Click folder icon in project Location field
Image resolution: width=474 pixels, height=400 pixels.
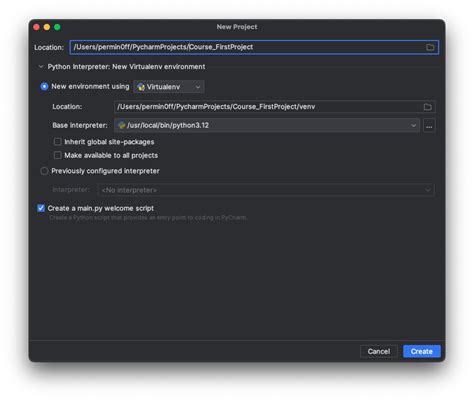point(430,47)
